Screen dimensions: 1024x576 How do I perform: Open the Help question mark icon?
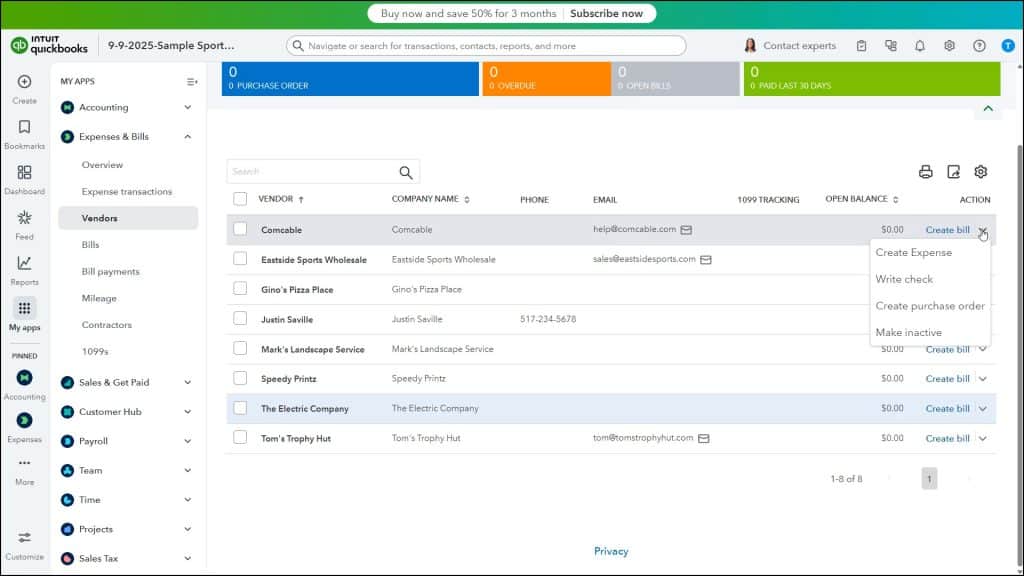click(979, 46)
